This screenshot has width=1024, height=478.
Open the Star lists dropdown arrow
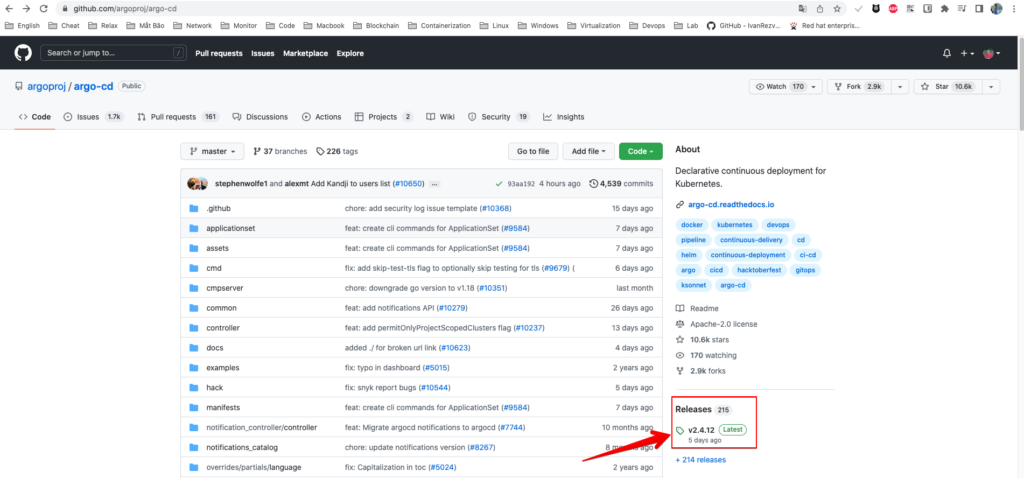click(991, 87)
